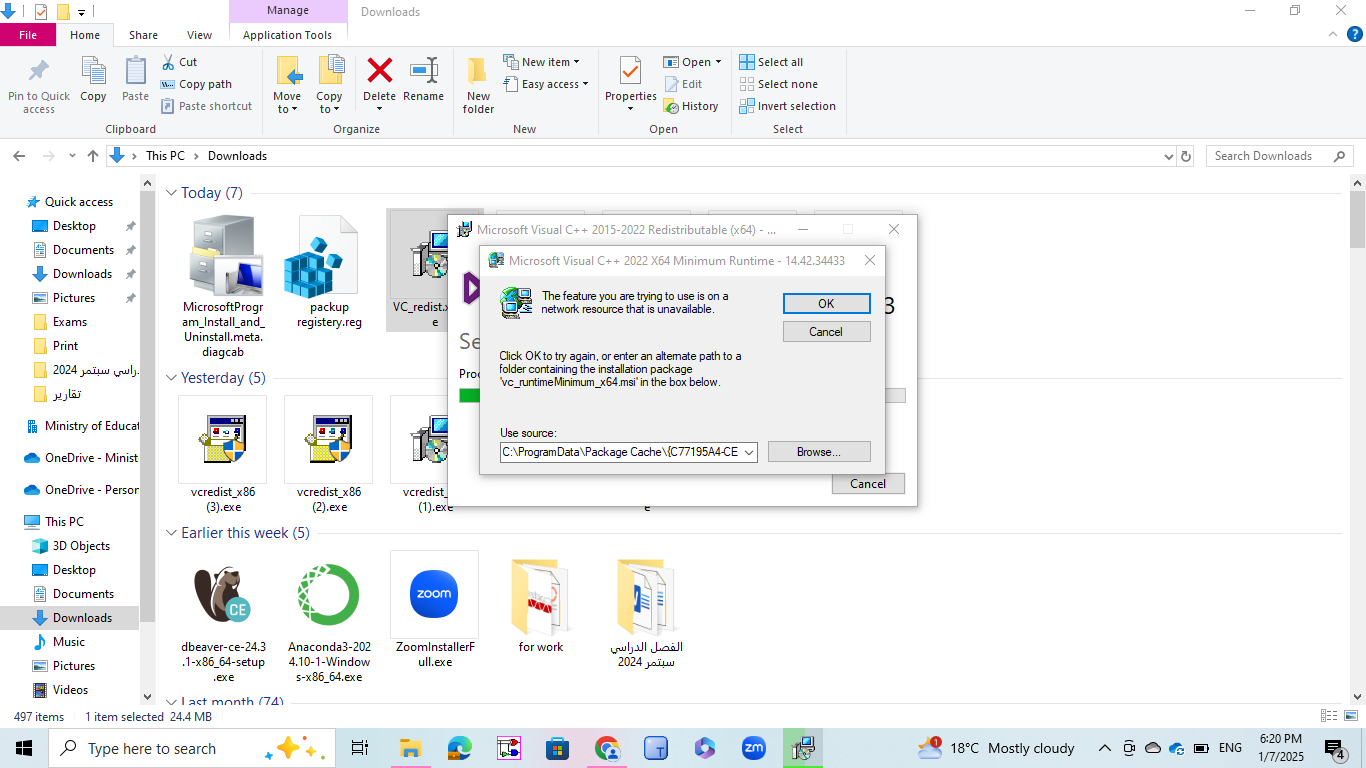
Task: Open the Application Tools tab
Action: point(287,35)
